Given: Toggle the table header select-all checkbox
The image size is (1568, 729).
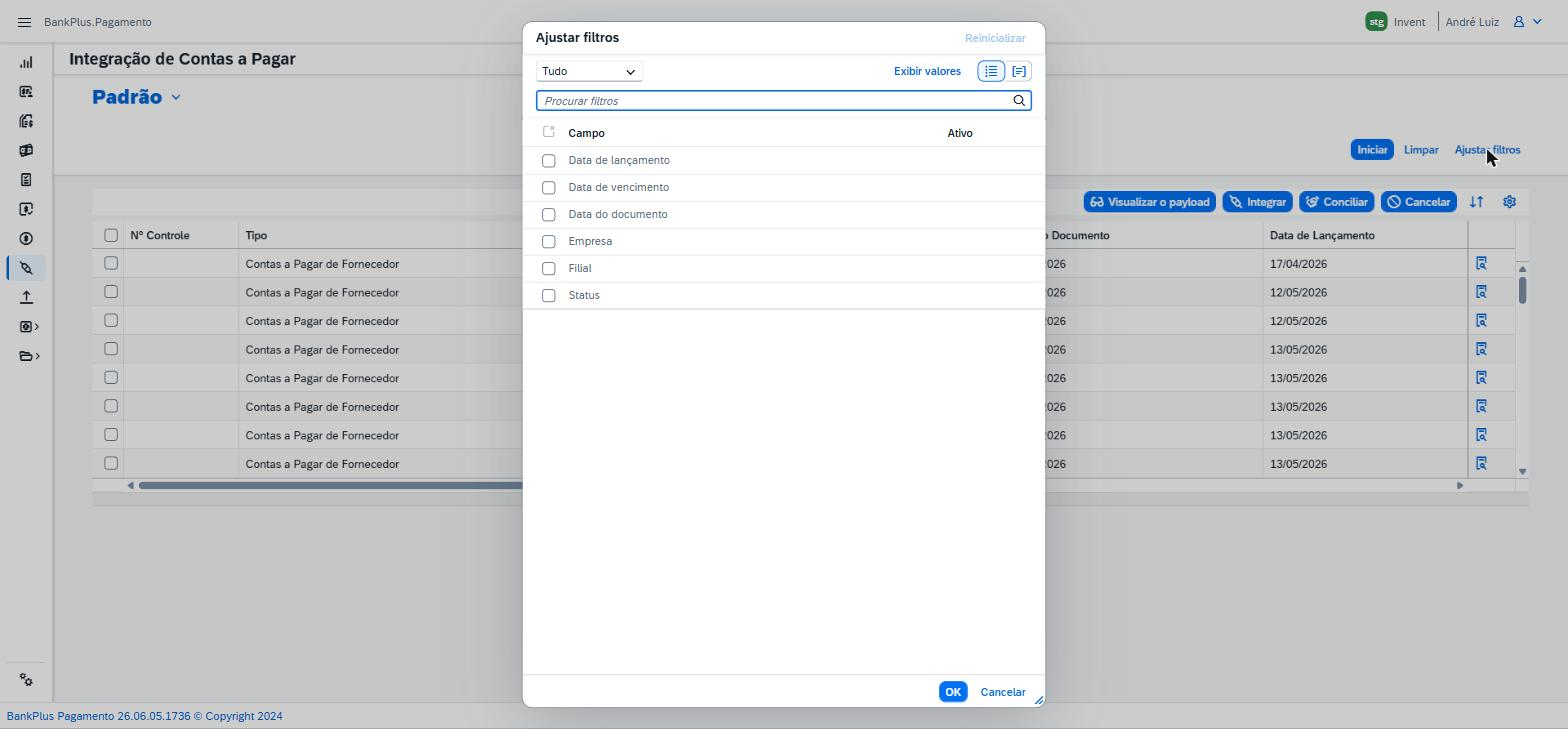Looking at the screenshot, I should [x=111, y=235].
